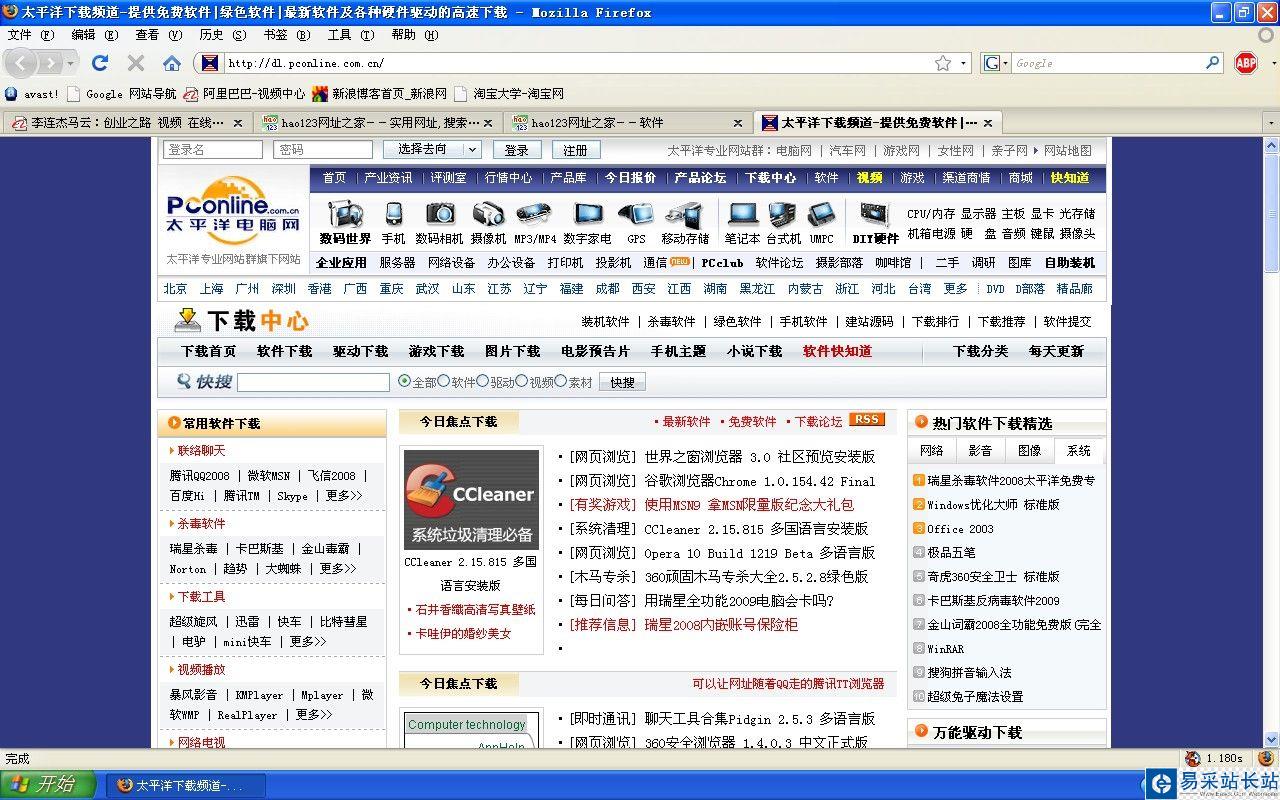Image resolution: width=1280 pixels, height=800 pixels.
Task: Open the MP3/MP4 player icon
Action: click(534, 214)
